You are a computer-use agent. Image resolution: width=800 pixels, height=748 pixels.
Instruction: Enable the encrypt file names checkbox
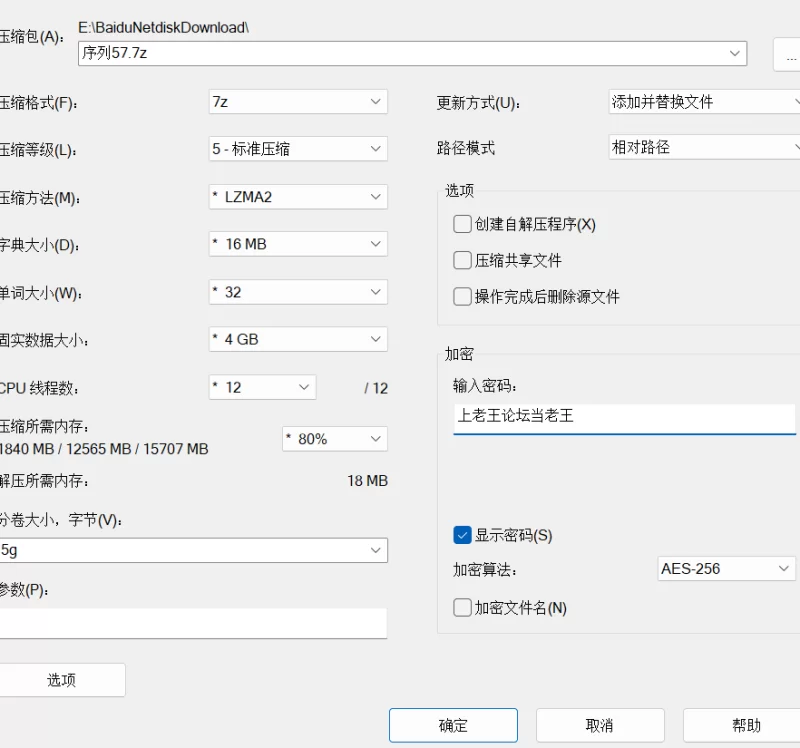point(462,608)
